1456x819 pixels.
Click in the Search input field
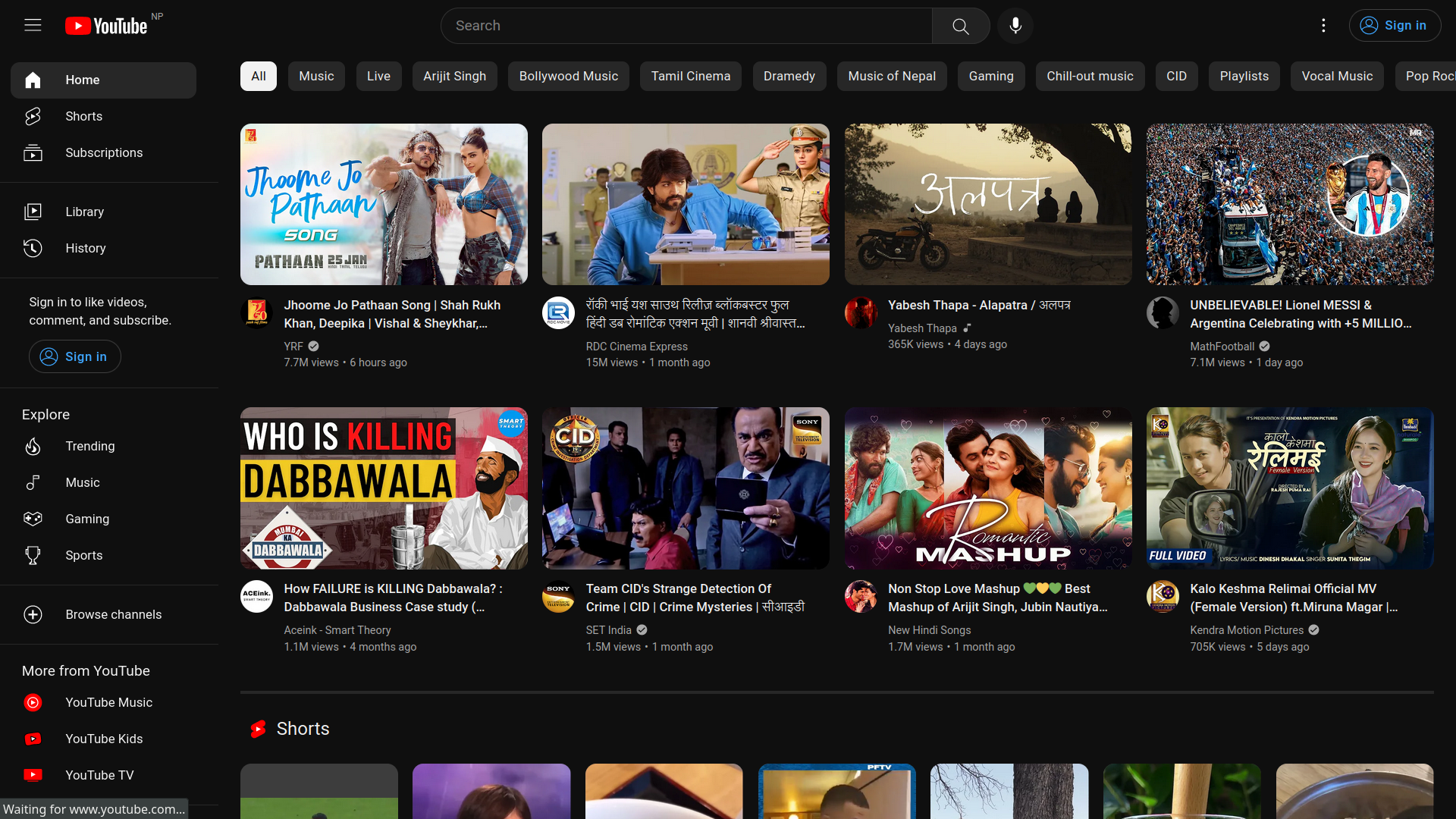coord(686,26)
